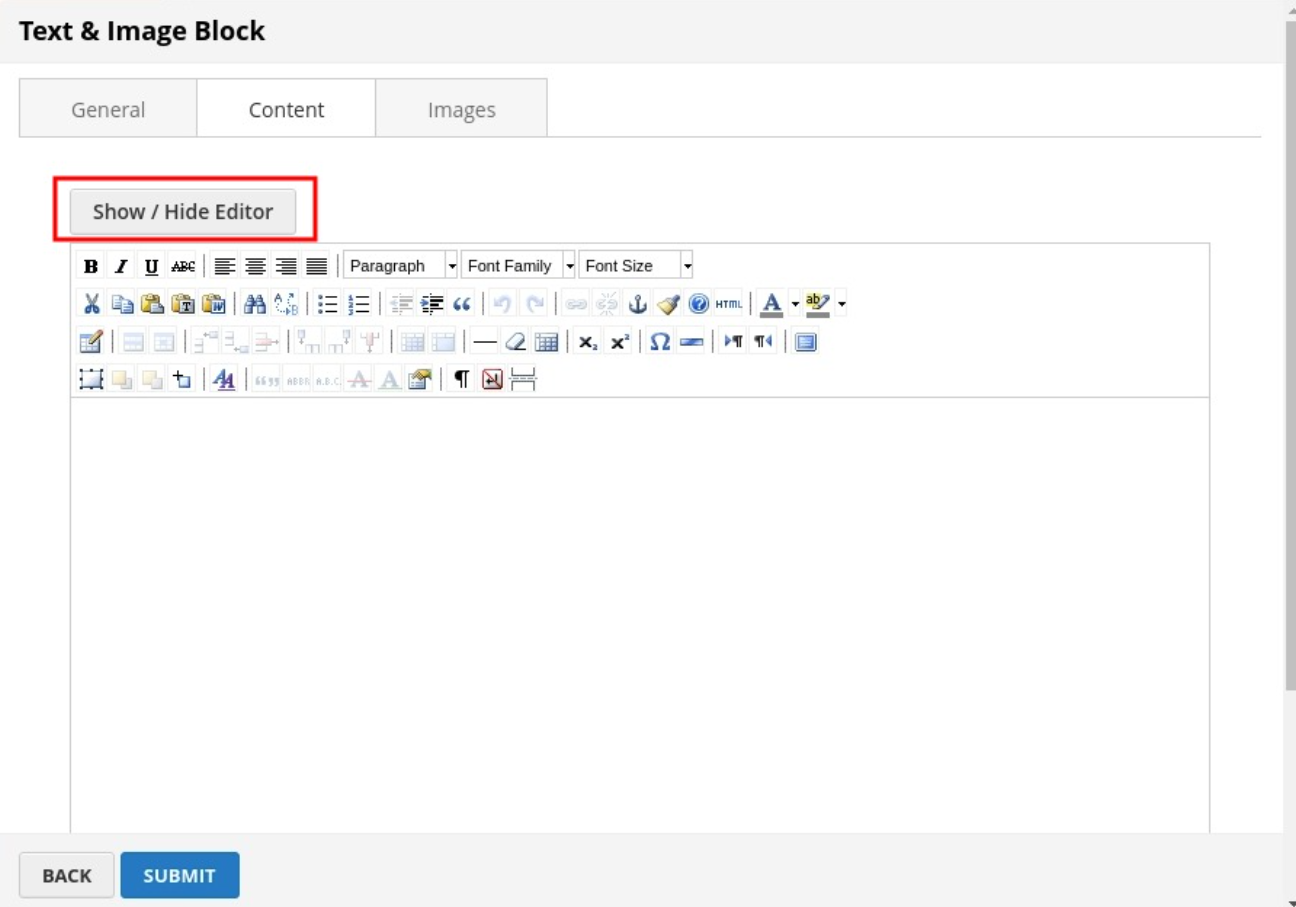Open the Images tab
Image resolution: width=1296 pixels, height=907 pixels.
coord(461,109)
